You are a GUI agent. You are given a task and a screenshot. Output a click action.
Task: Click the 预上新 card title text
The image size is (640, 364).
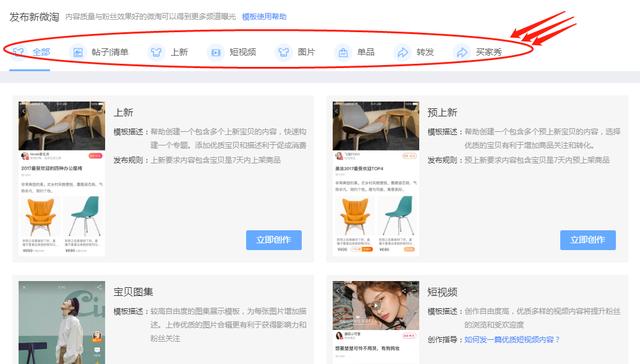442,112
